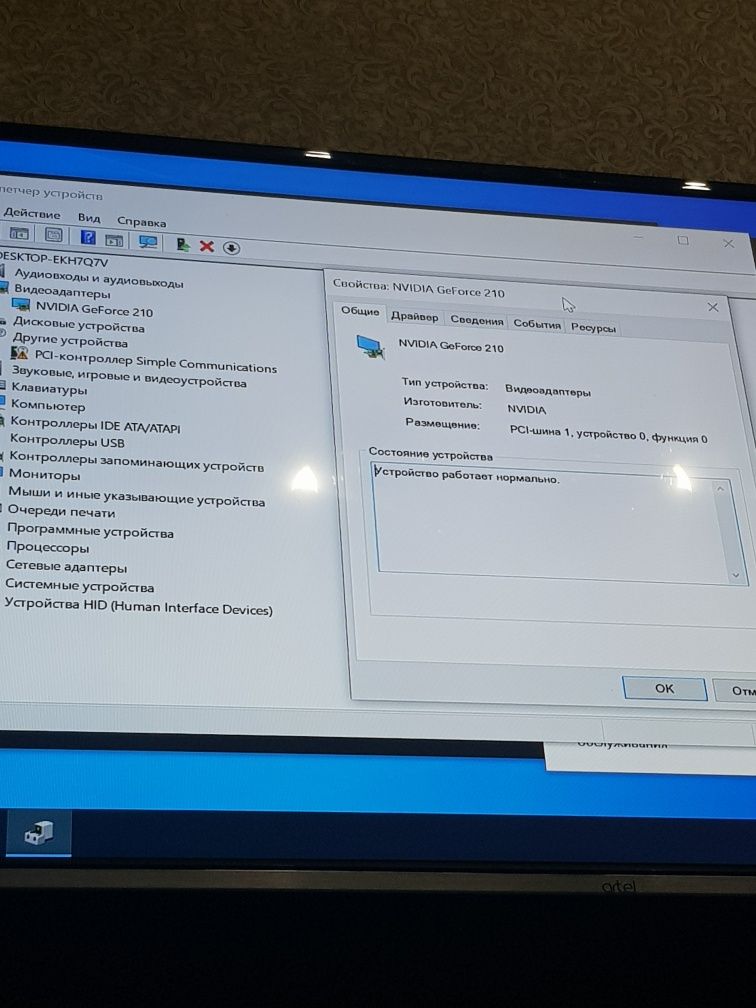
Task: Open the Вид menu
Action: (89, 218)
